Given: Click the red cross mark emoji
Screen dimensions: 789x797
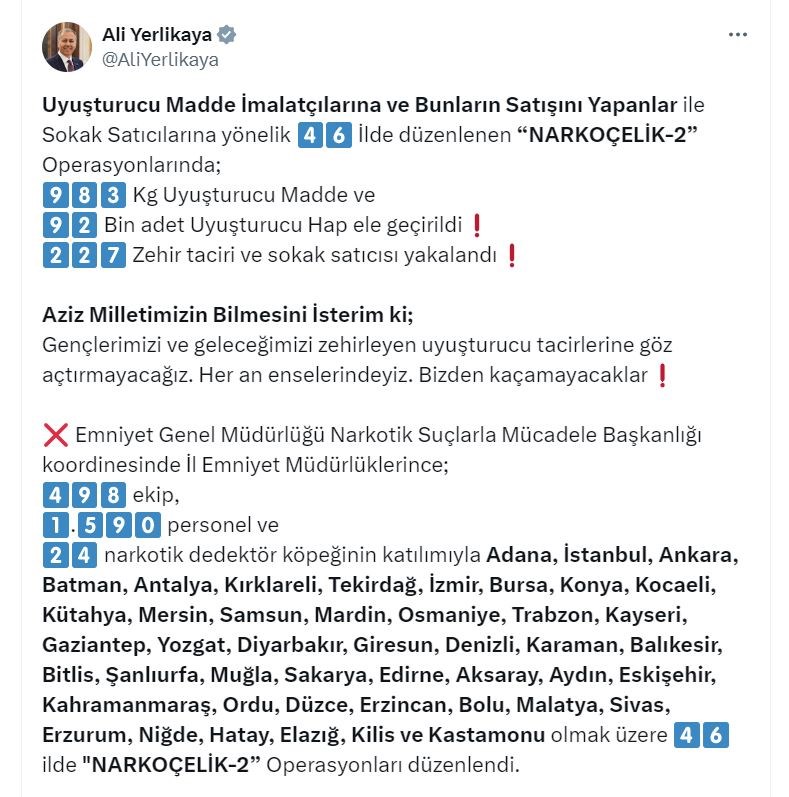Looking at the screenshot, I should pos(56,435).
